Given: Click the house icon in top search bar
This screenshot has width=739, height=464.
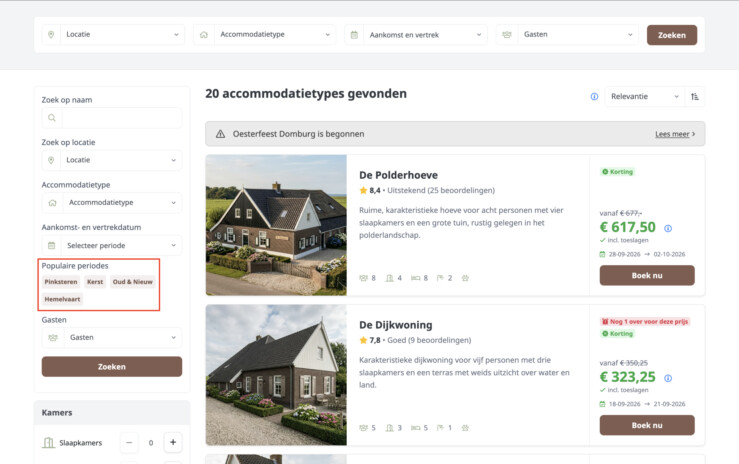Looking at the screenshot, I should (204, 34).
